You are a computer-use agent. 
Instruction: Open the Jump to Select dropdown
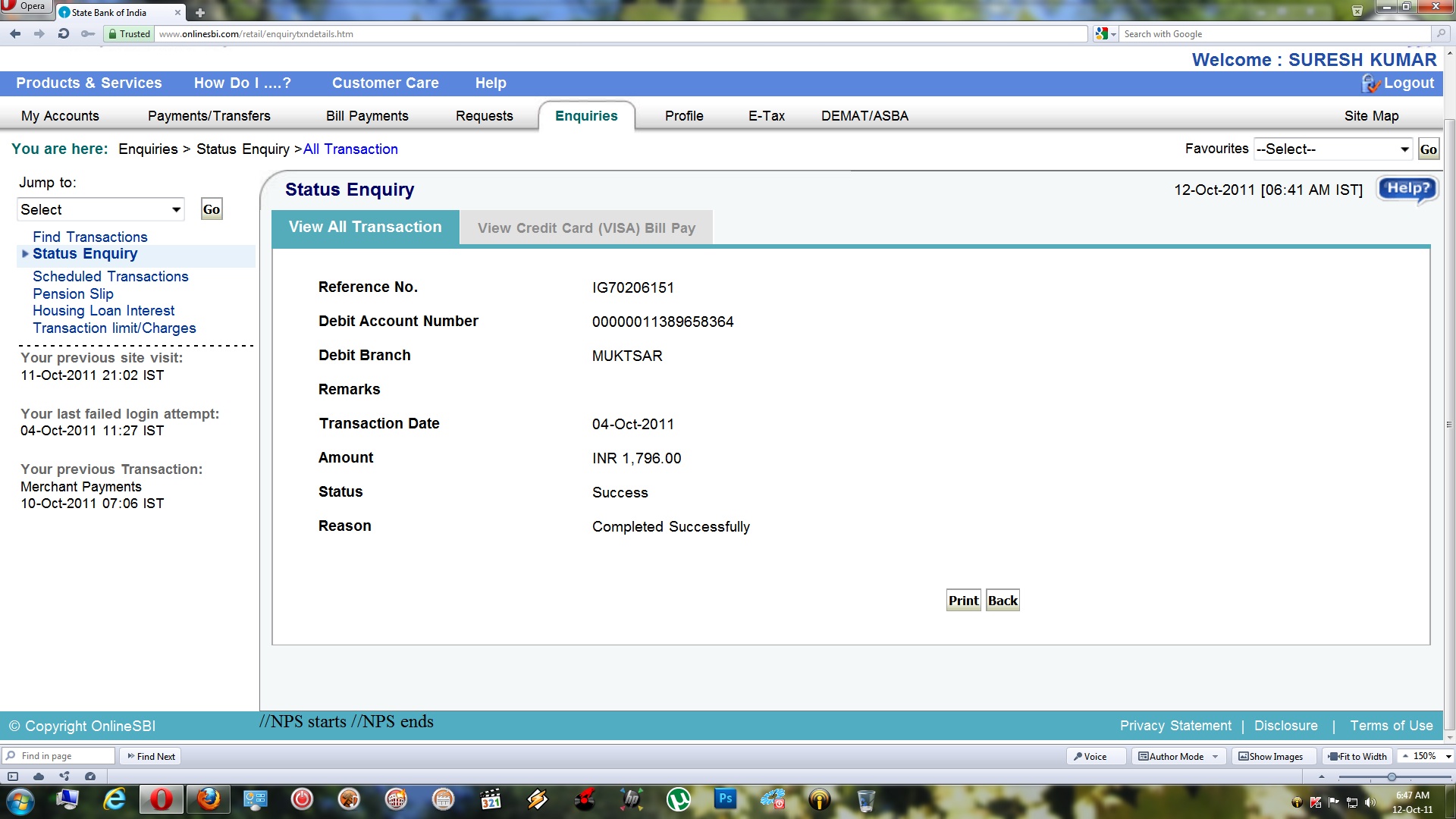pyautogui.click(x=101, y=209)
